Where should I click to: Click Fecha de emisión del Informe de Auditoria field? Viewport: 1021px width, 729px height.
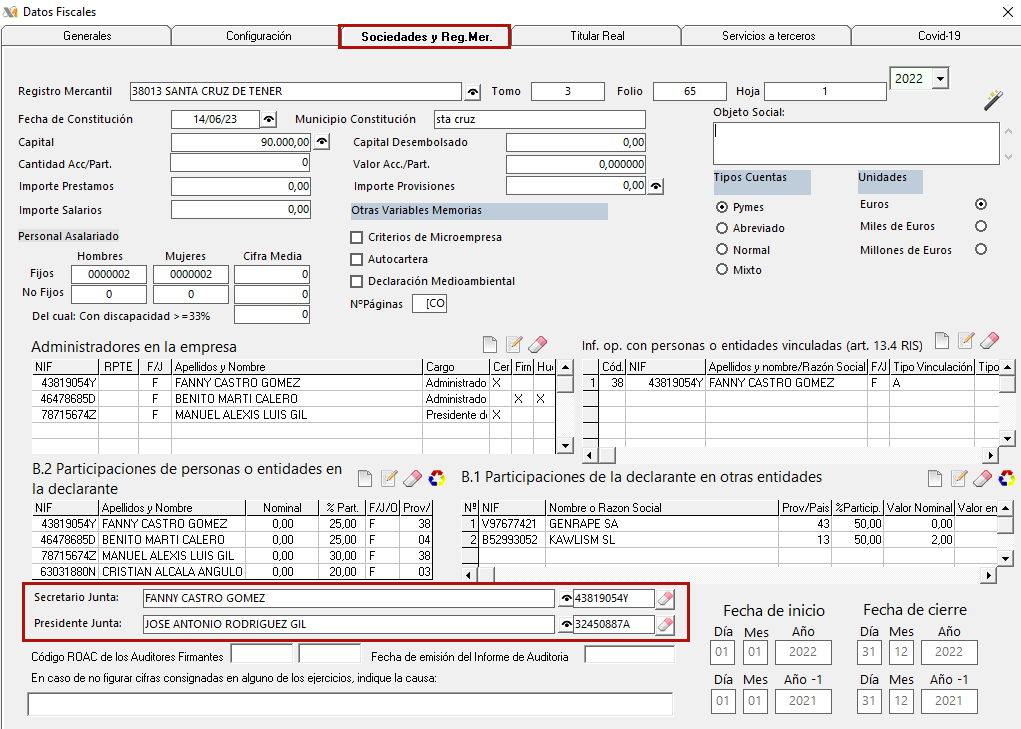point(630,655)
